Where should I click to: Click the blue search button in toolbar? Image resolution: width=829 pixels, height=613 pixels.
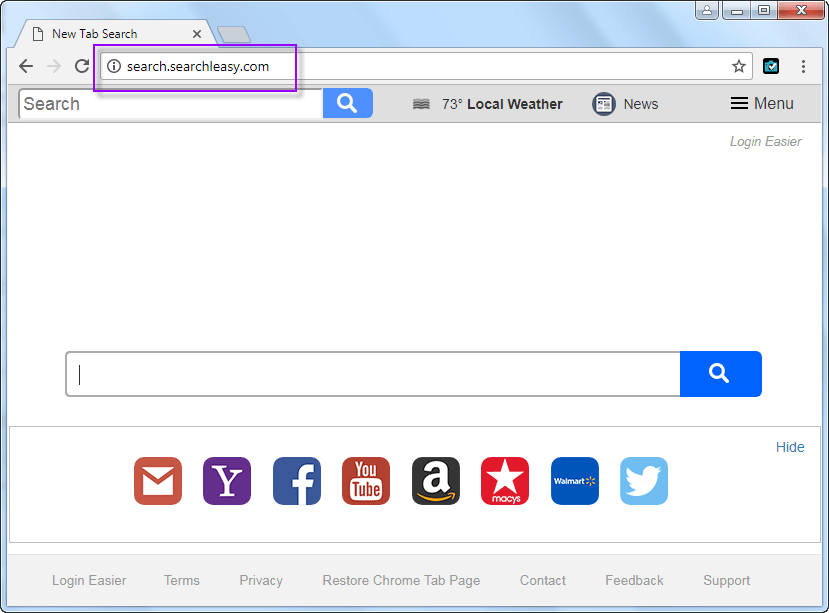click(x=347, y=103)
